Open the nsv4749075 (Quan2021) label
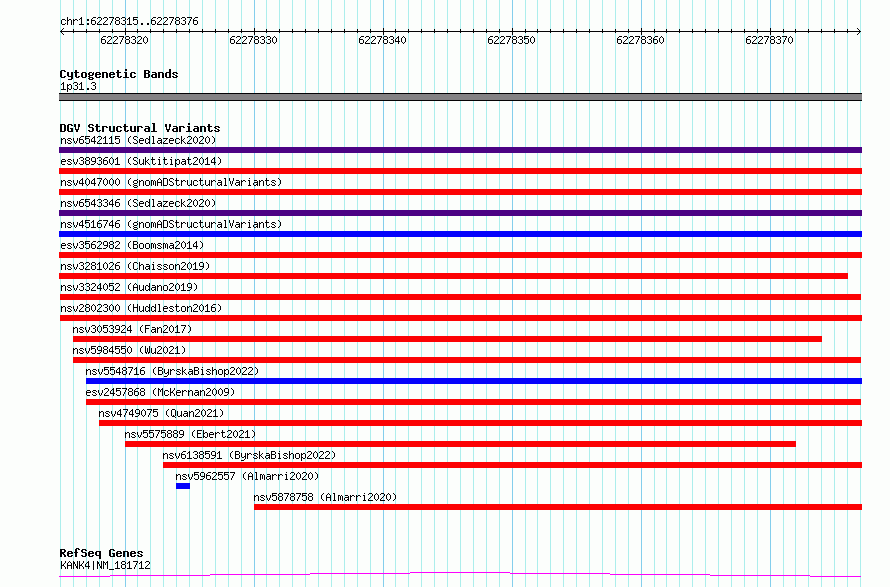The width and height of the screenshot is (890, 587). pos(161,413)
